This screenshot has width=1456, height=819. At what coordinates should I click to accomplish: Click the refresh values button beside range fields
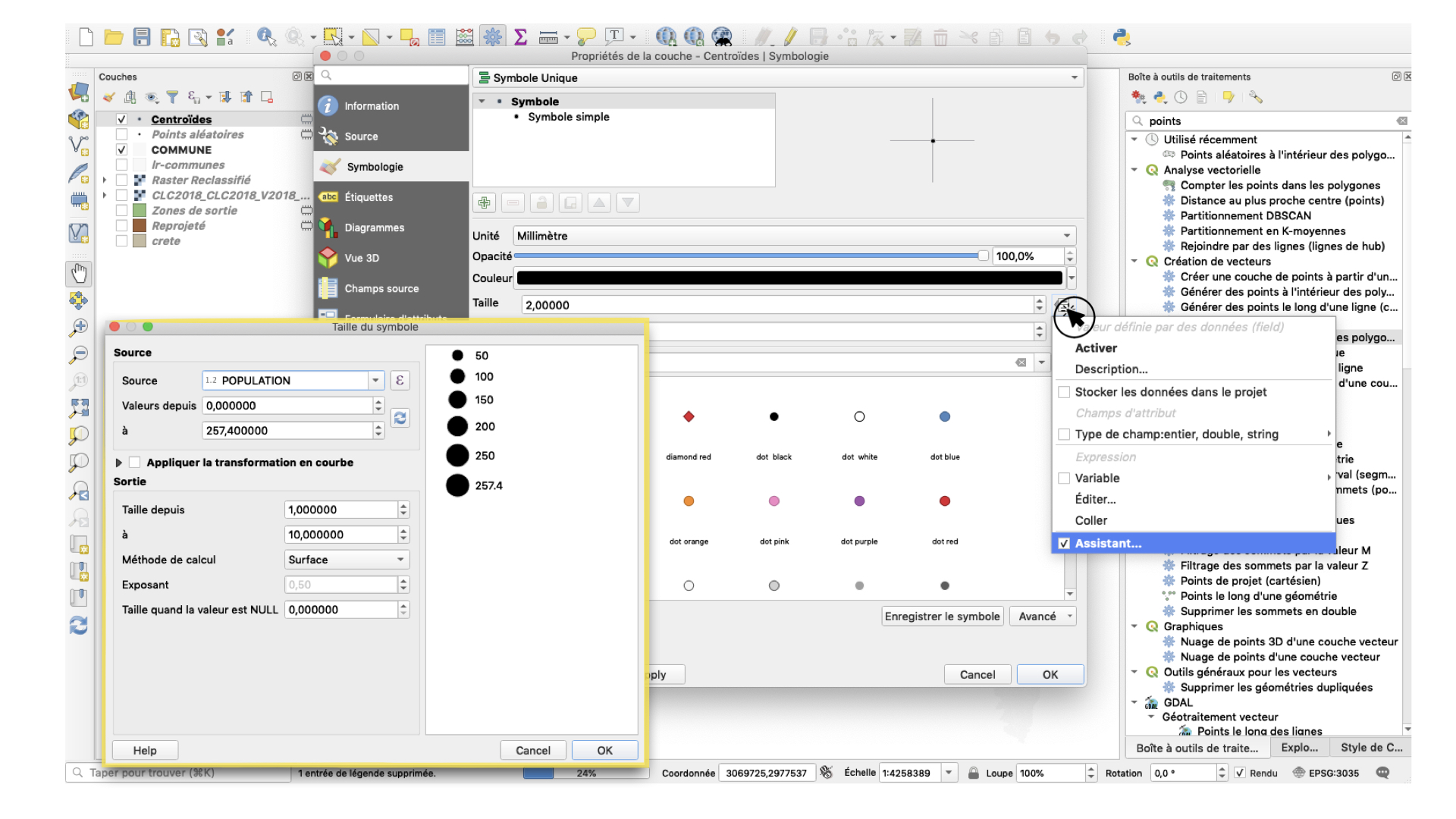pos(400,418)
